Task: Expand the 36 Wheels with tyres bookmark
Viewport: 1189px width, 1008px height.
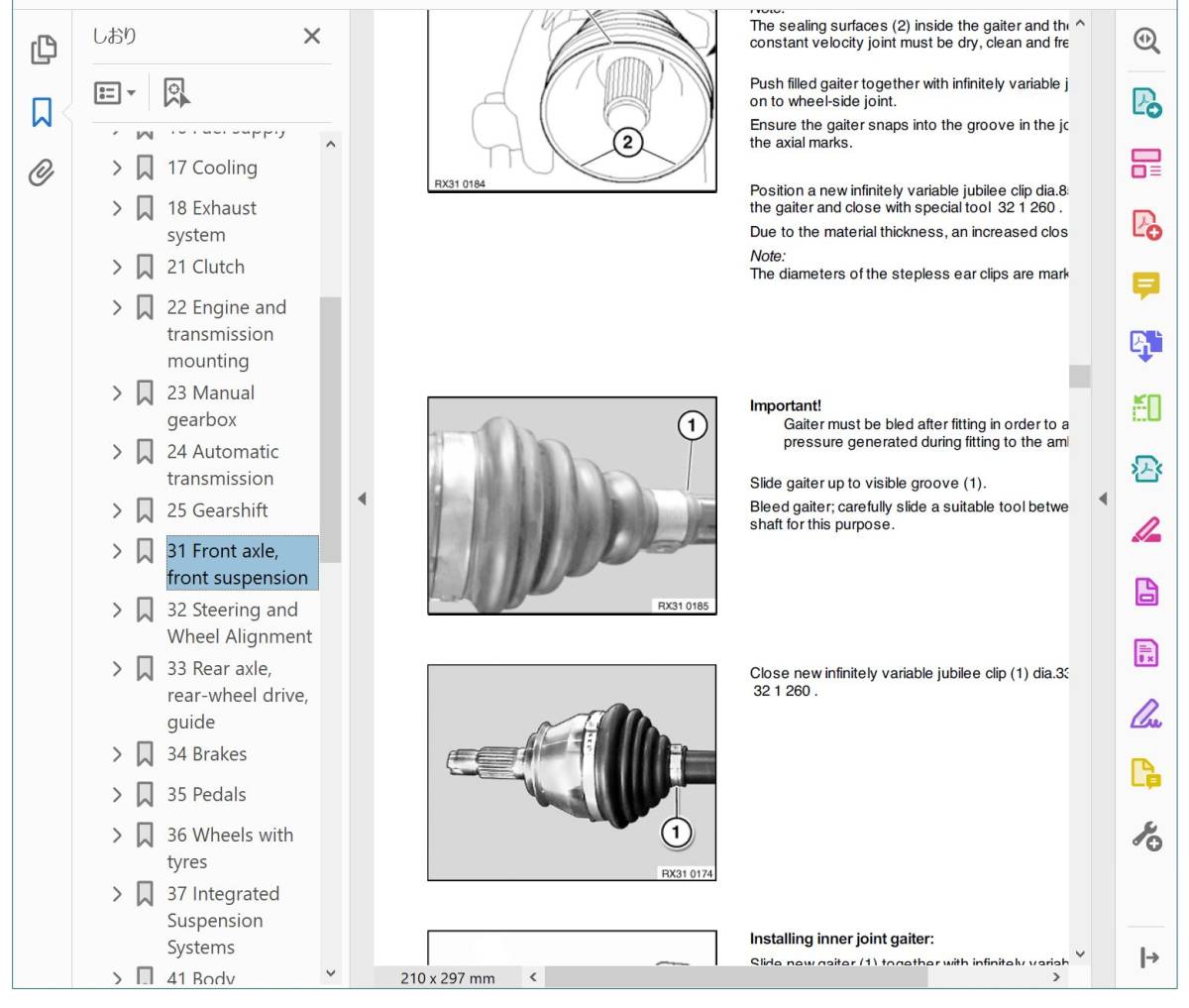Action: (x=117, y=836)
